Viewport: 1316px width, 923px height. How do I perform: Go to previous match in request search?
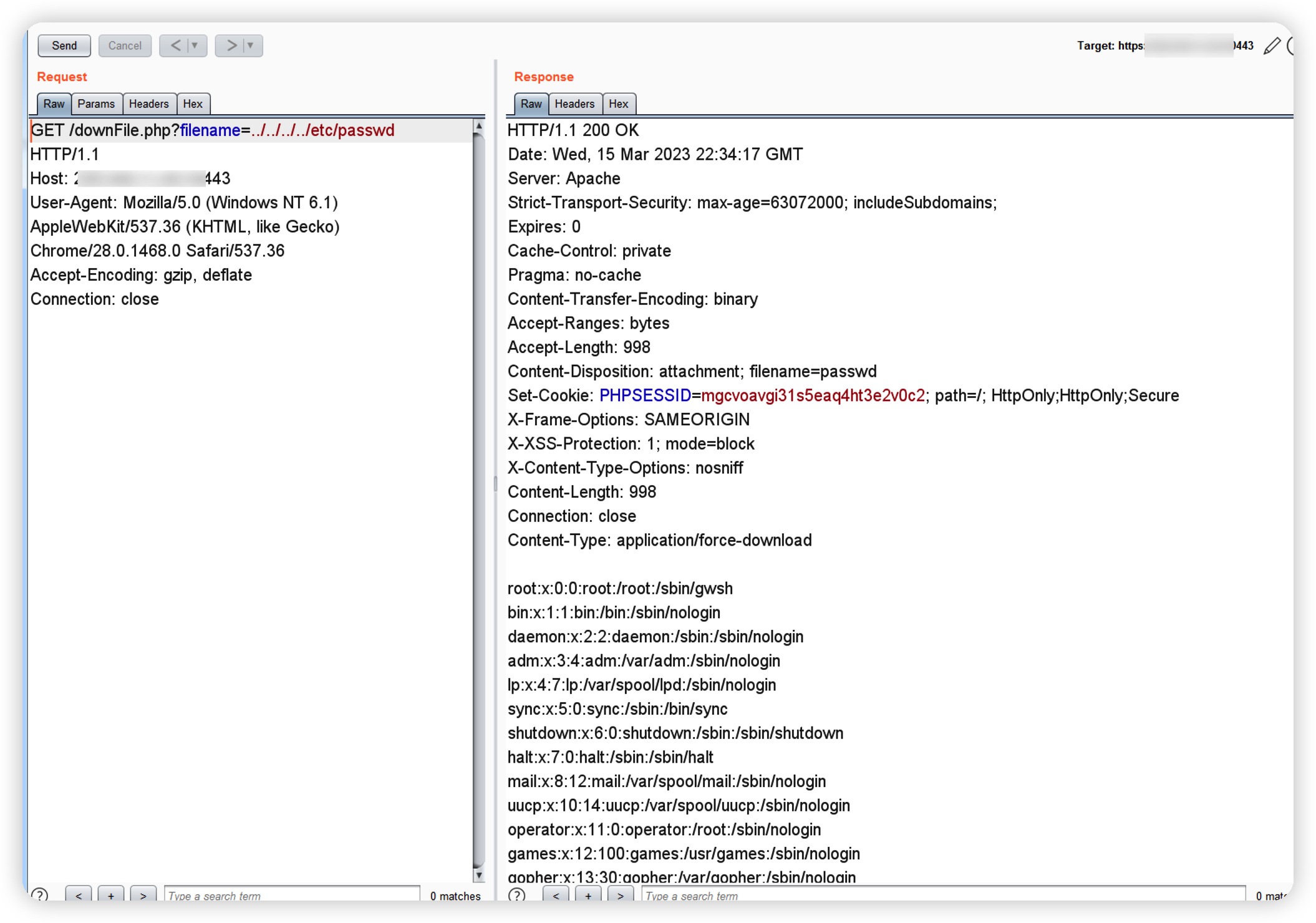[x=78, y=895]
